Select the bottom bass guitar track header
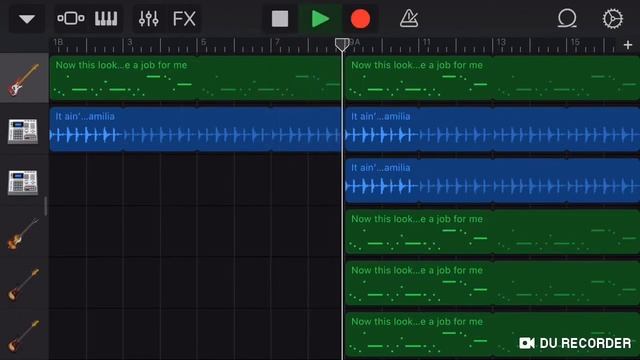This screenshot has width=640, height=360. [x=24, y=335]
